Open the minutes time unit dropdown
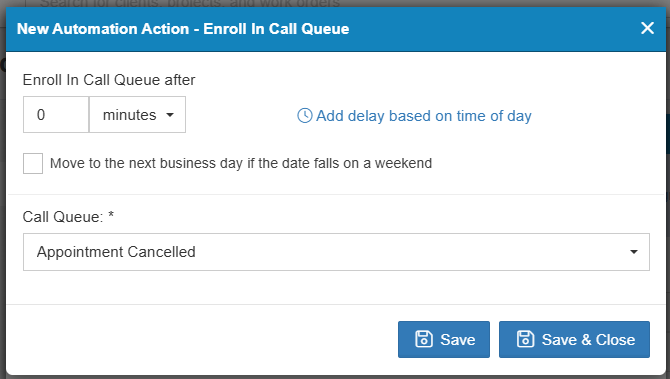This screenshot has height=379, width=670. (137, 115)
